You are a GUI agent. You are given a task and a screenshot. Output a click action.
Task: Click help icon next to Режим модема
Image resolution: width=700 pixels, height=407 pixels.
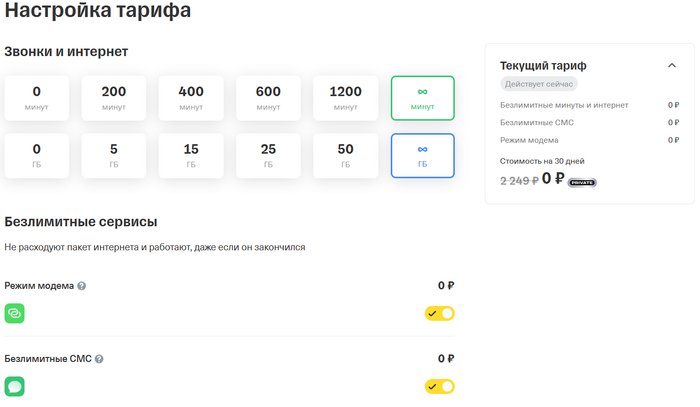(82, 286)
